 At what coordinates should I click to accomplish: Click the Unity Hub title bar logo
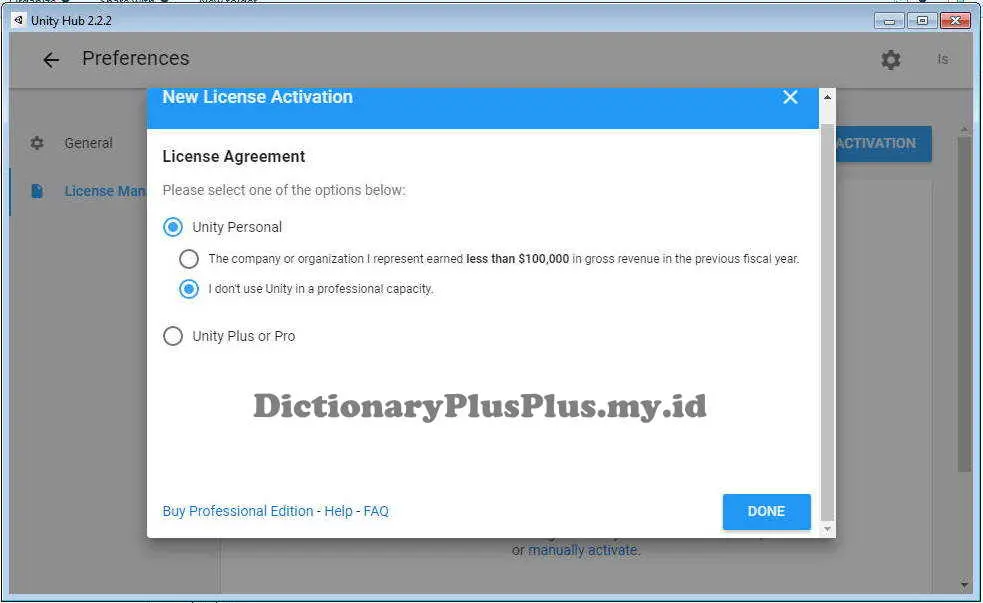pyautogui.click(x=19, y=20)
